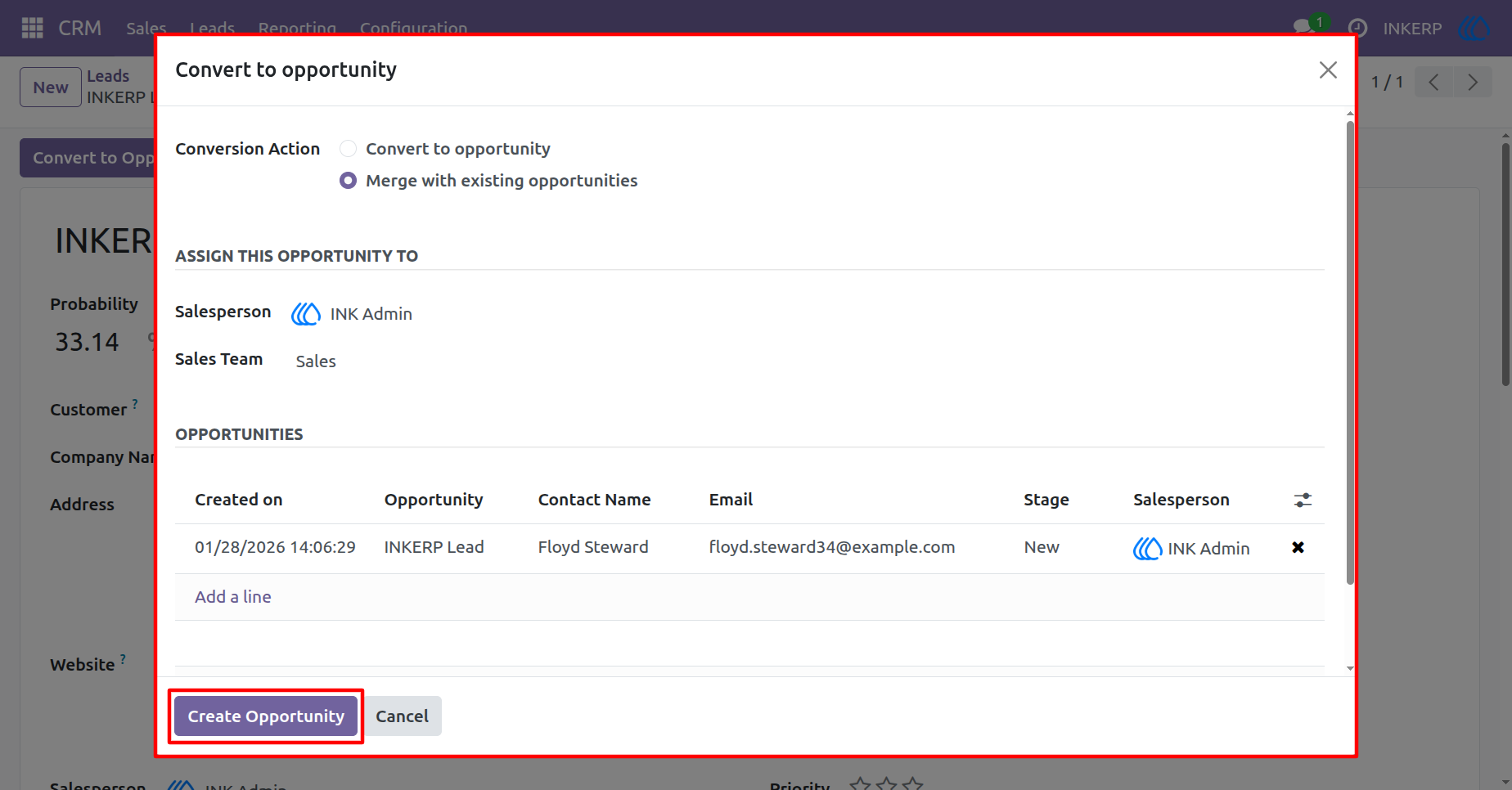This screenshot has height=790, width=1512.
Task: Open the Reporting menu
Action: [x=297, y=28]
